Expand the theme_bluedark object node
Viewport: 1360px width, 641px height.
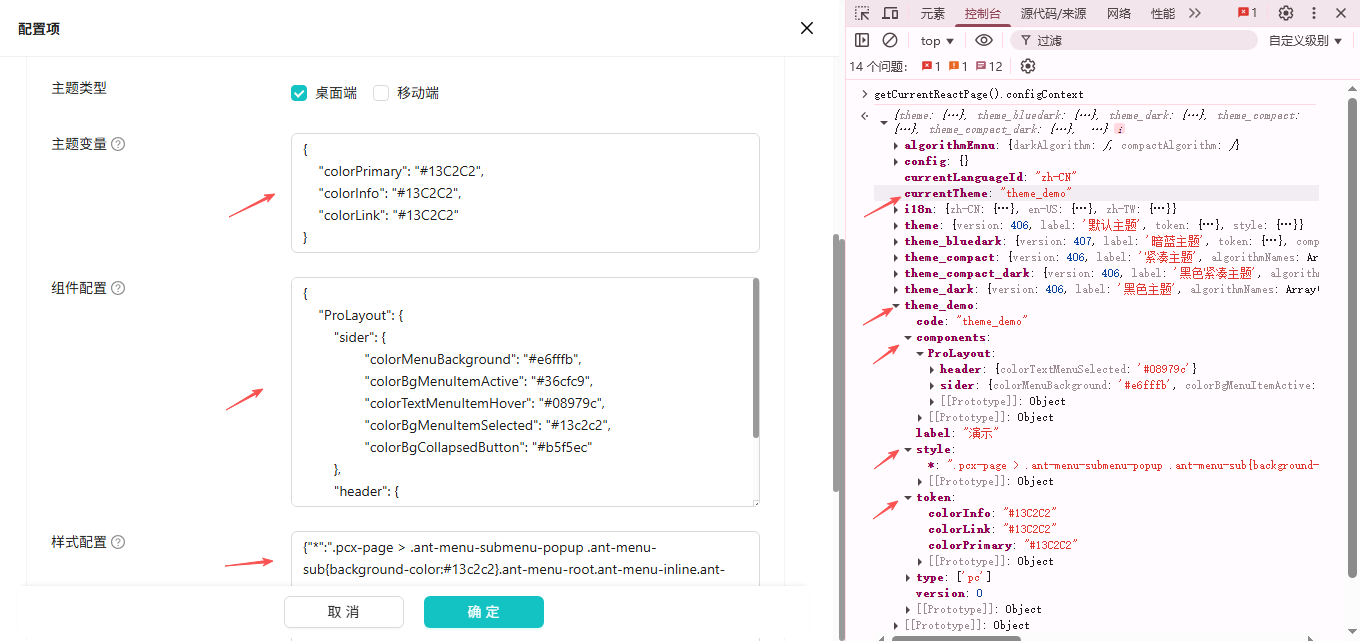896,242
